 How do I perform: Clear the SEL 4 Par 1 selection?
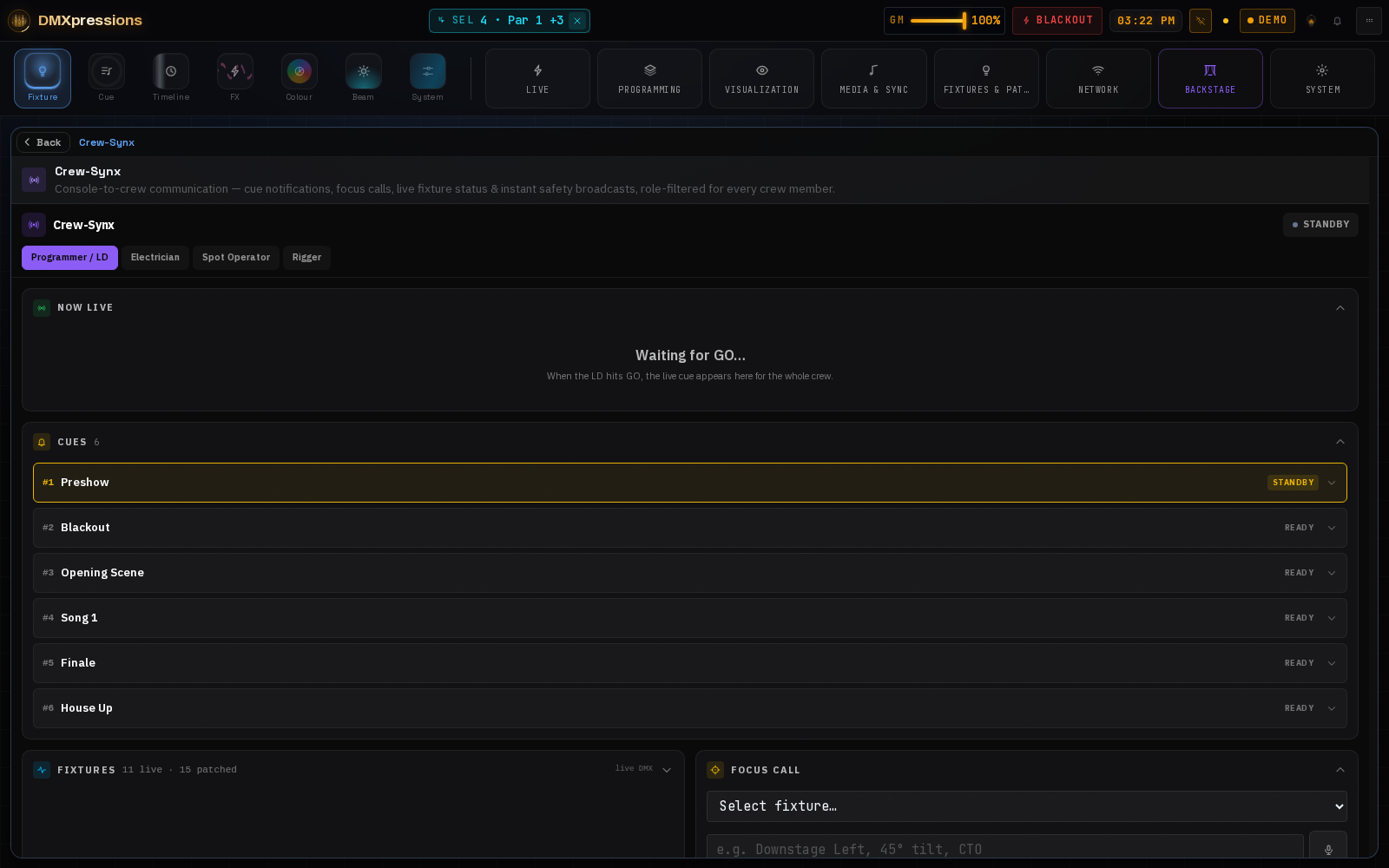[x=577, y=21]
